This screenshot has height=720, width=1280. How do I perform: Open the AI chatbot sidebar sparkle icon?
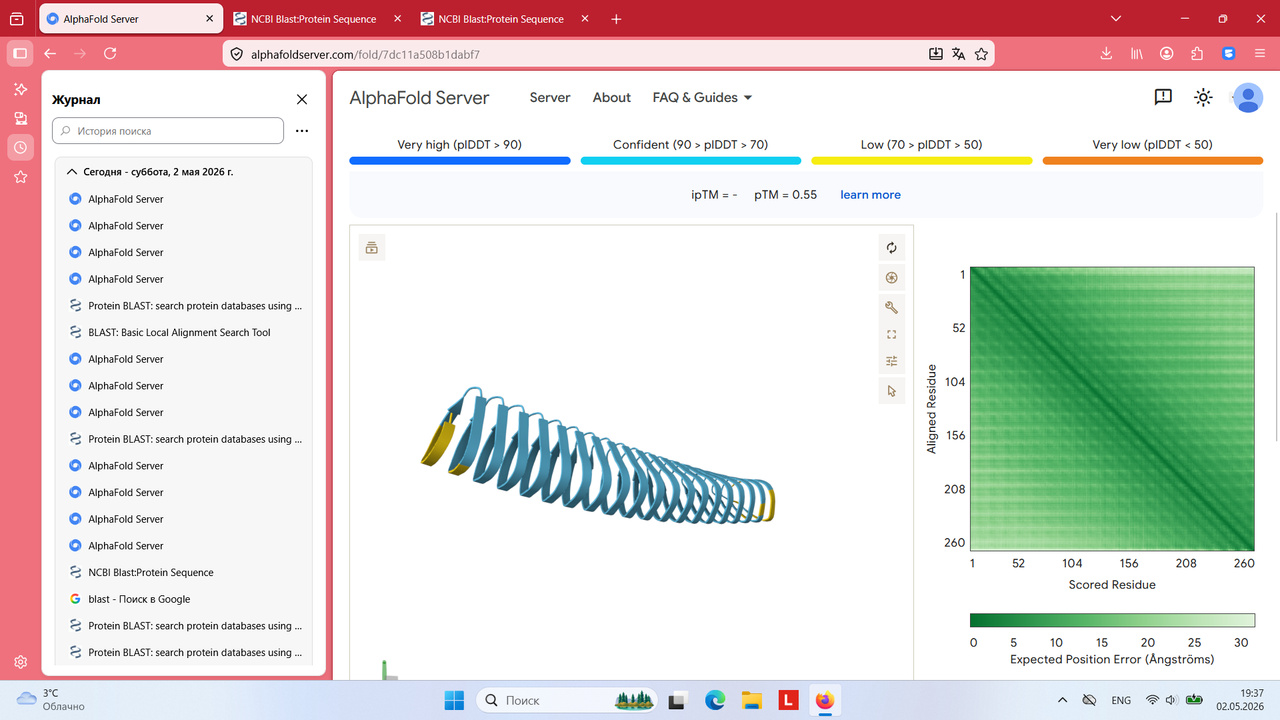20,89
